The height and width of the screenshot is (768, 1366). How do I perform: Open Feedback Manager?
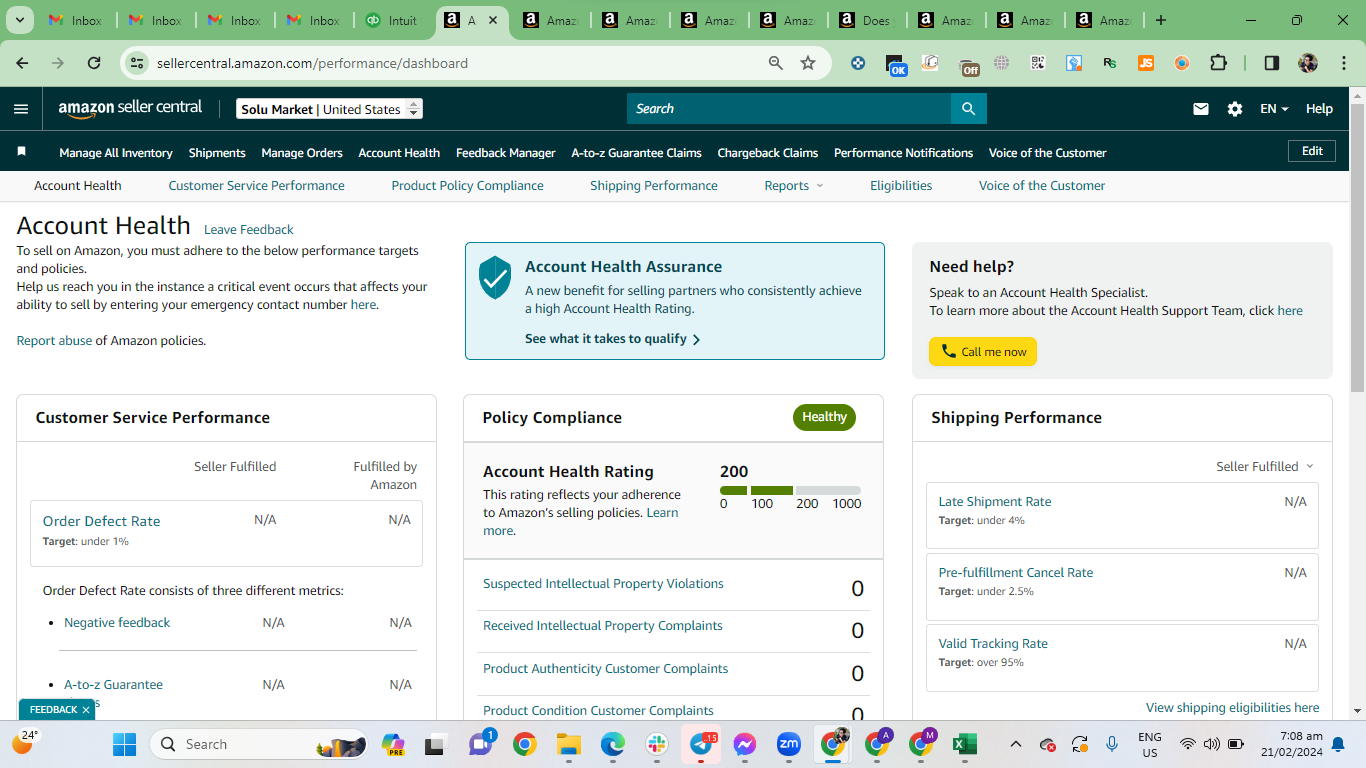[x=506, y=153]
